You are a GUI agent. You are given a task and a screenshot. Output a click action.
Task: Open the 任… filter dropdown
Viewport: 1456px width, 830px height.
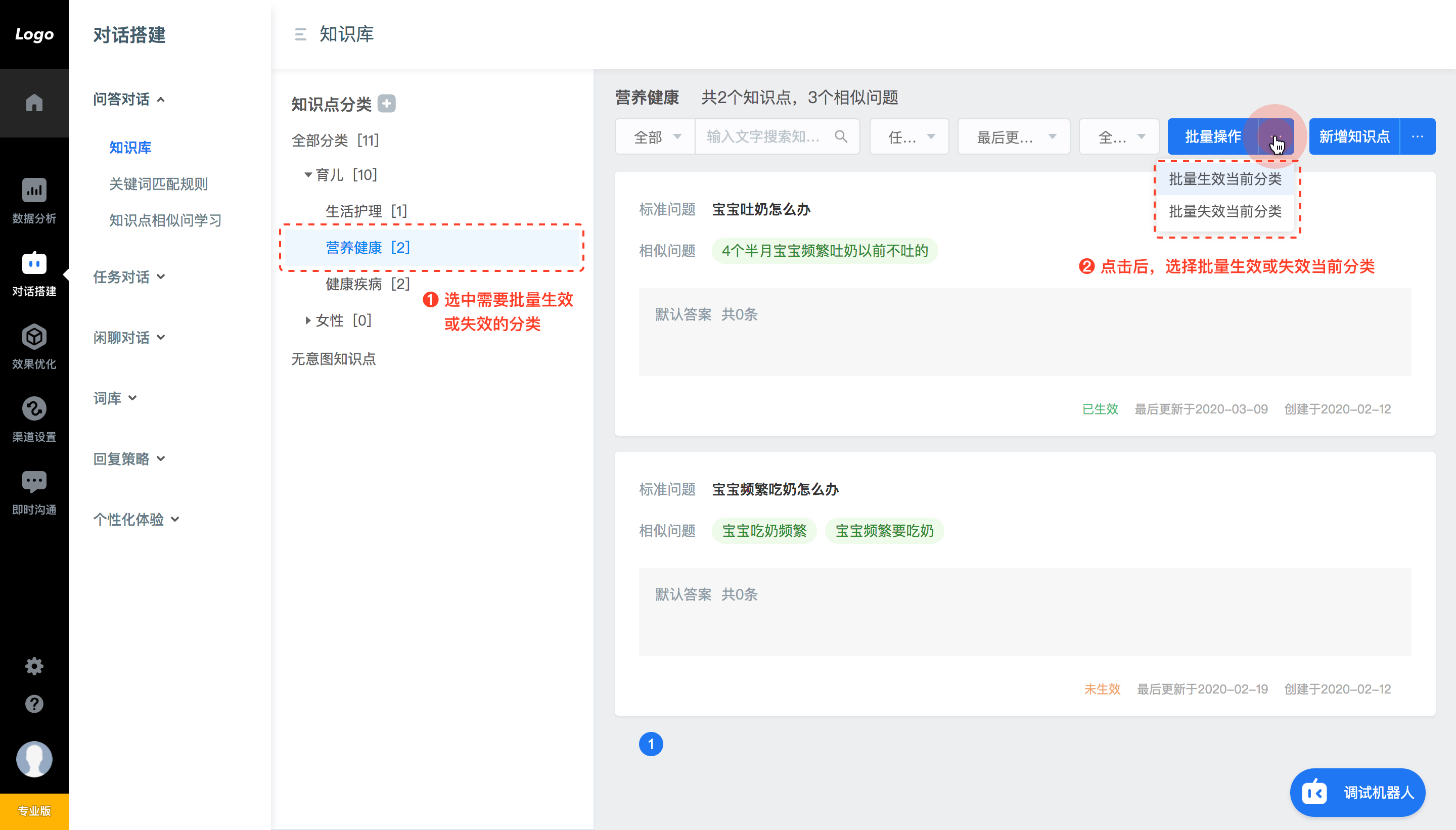coord(909,136)
